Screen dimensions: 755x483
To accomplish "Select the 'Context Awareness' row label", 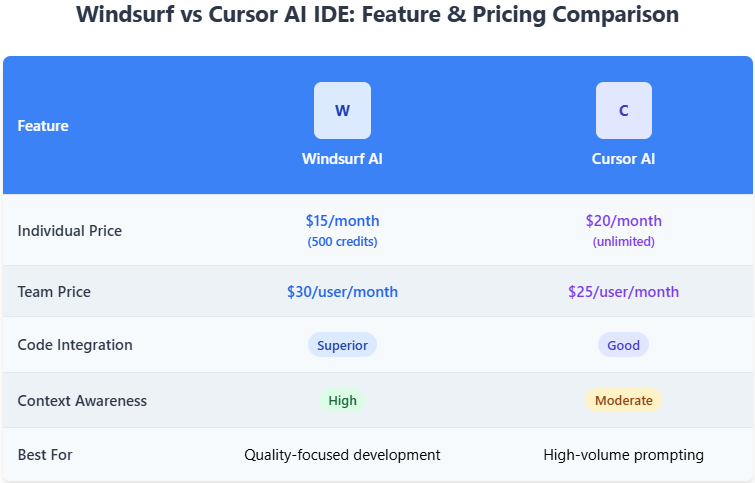I will (x=82, y=401).
